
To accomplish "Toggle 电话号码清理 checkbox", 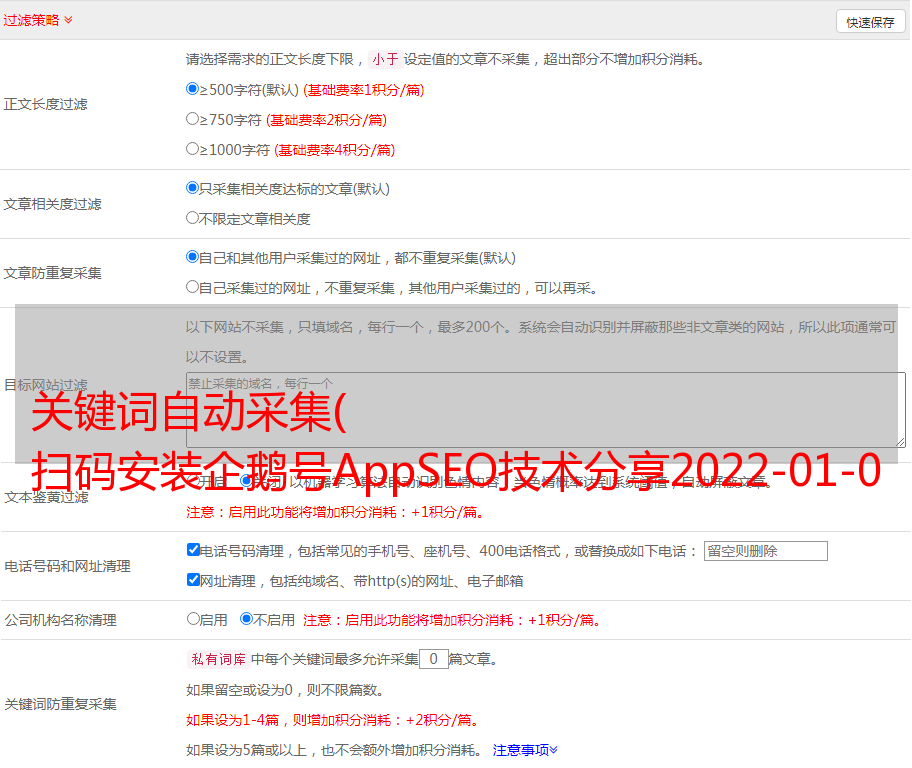I will 193,550.
